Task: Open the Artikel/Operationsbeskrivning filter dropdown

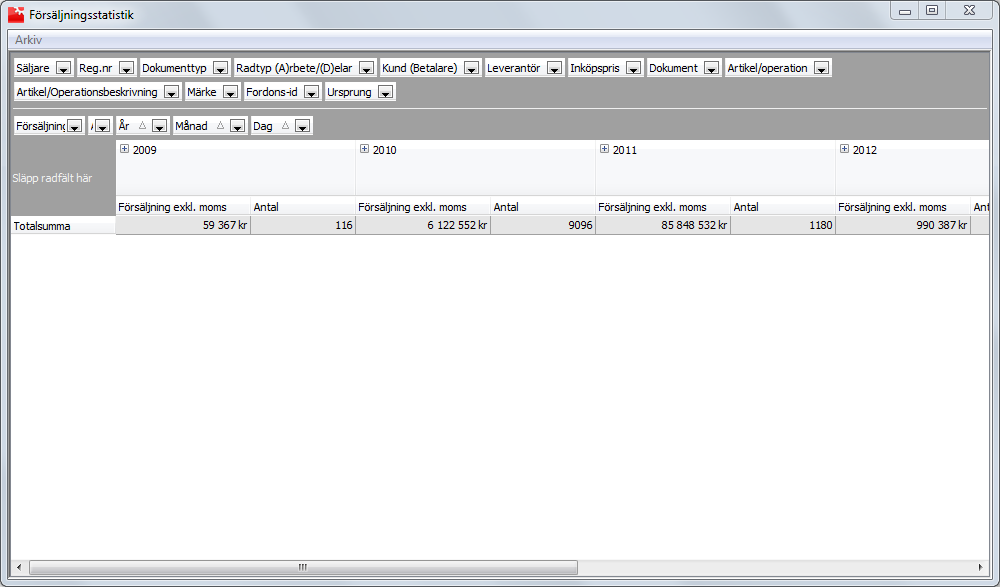Action: (171, 93)
